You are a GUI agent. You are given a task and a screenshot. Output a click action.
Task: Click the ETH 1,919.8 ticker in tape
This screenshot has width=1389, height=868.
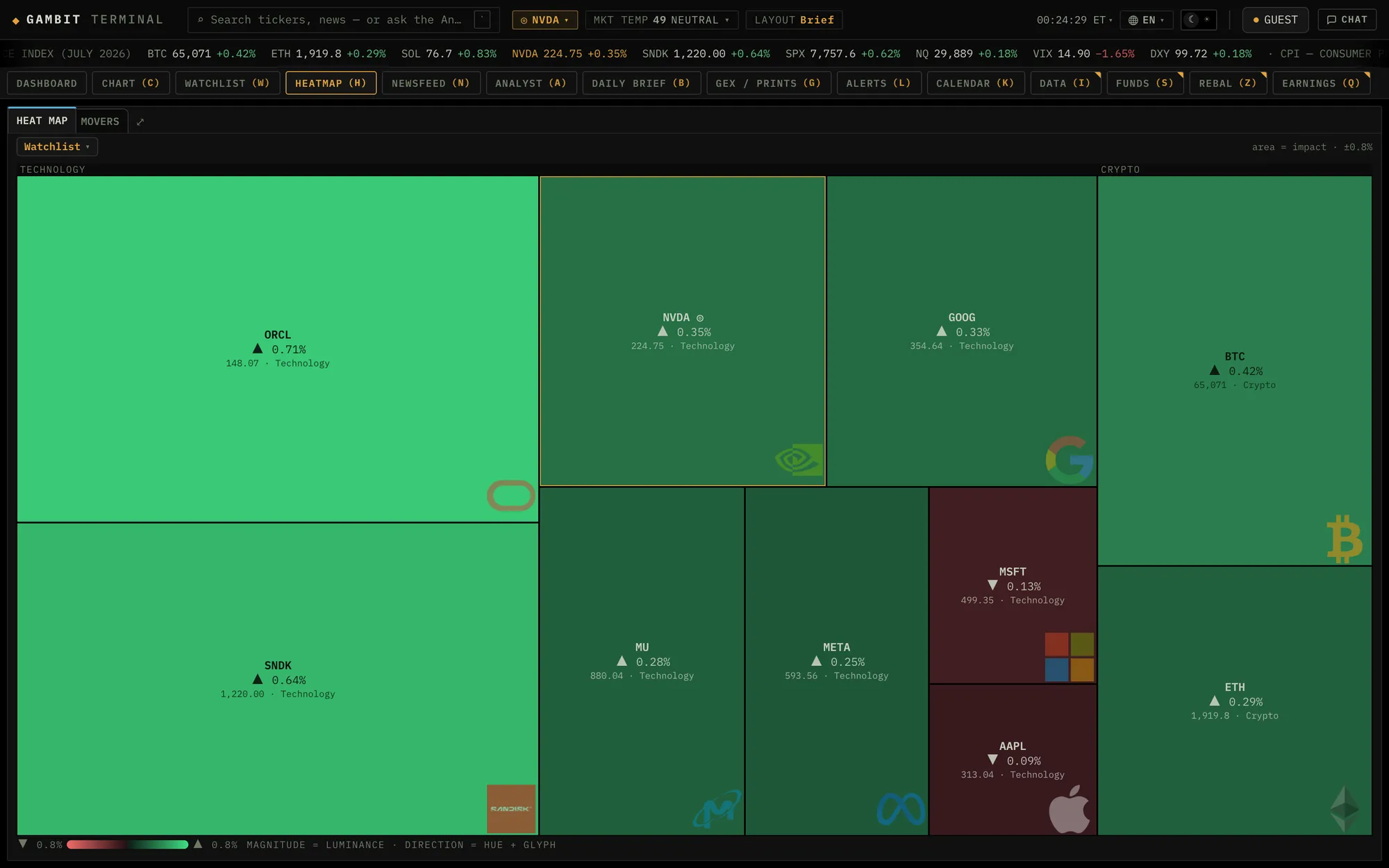tap(328, 54)
